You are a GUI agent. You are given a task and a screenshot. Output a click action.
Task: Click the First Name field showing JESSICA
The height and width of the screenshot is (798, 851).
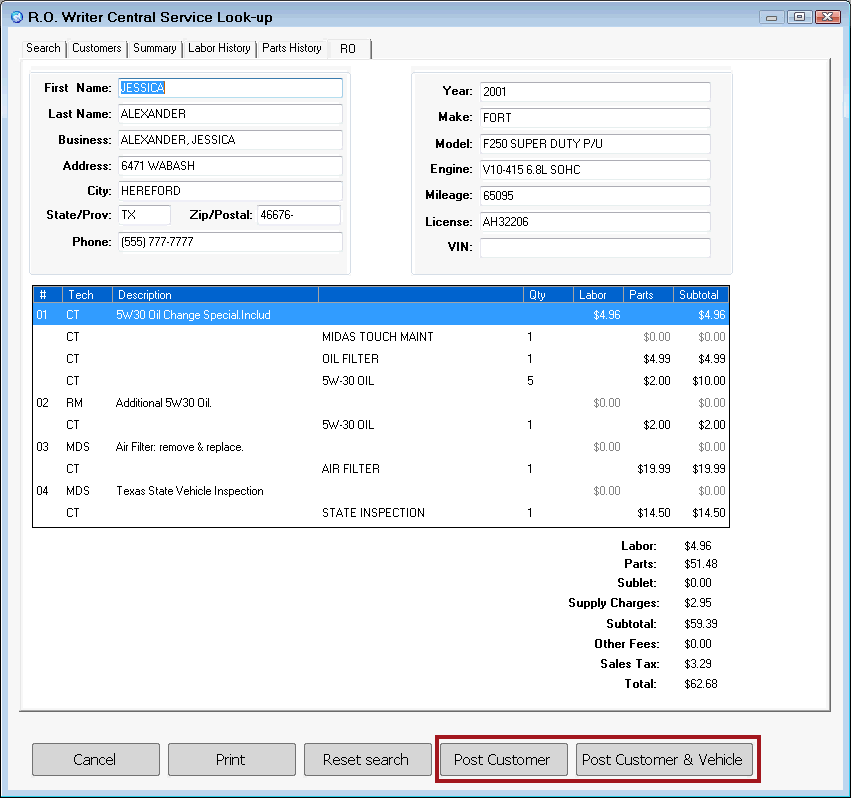coord(230,88)
